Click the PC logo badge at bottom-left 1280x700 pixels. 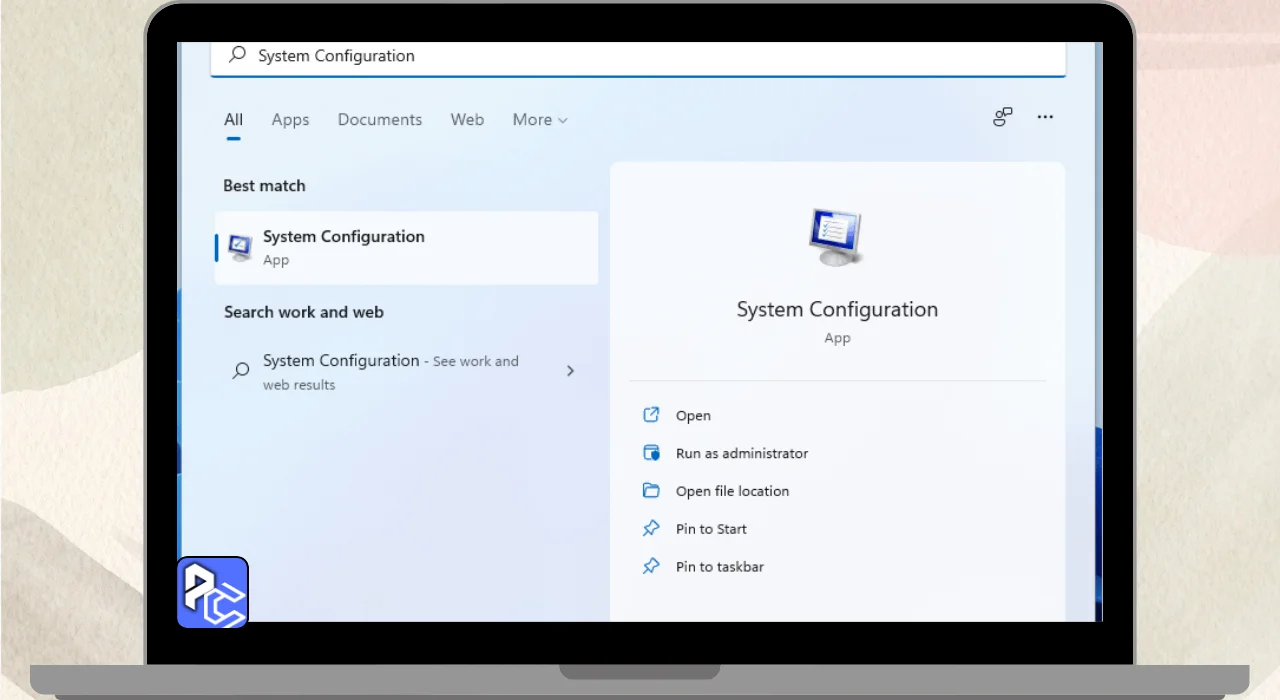(x=213, y=592)
